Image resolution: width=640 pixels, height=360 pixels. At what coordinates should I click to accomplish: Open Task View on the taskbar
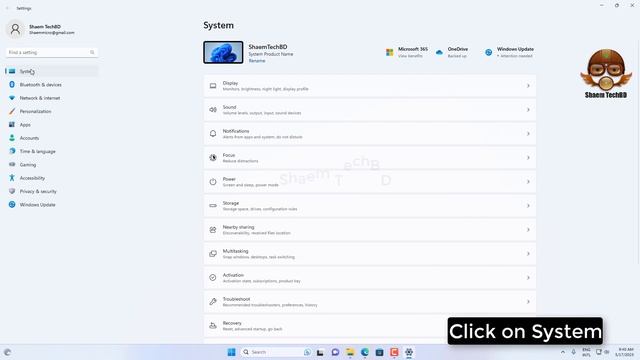click(x=320, y=352)
